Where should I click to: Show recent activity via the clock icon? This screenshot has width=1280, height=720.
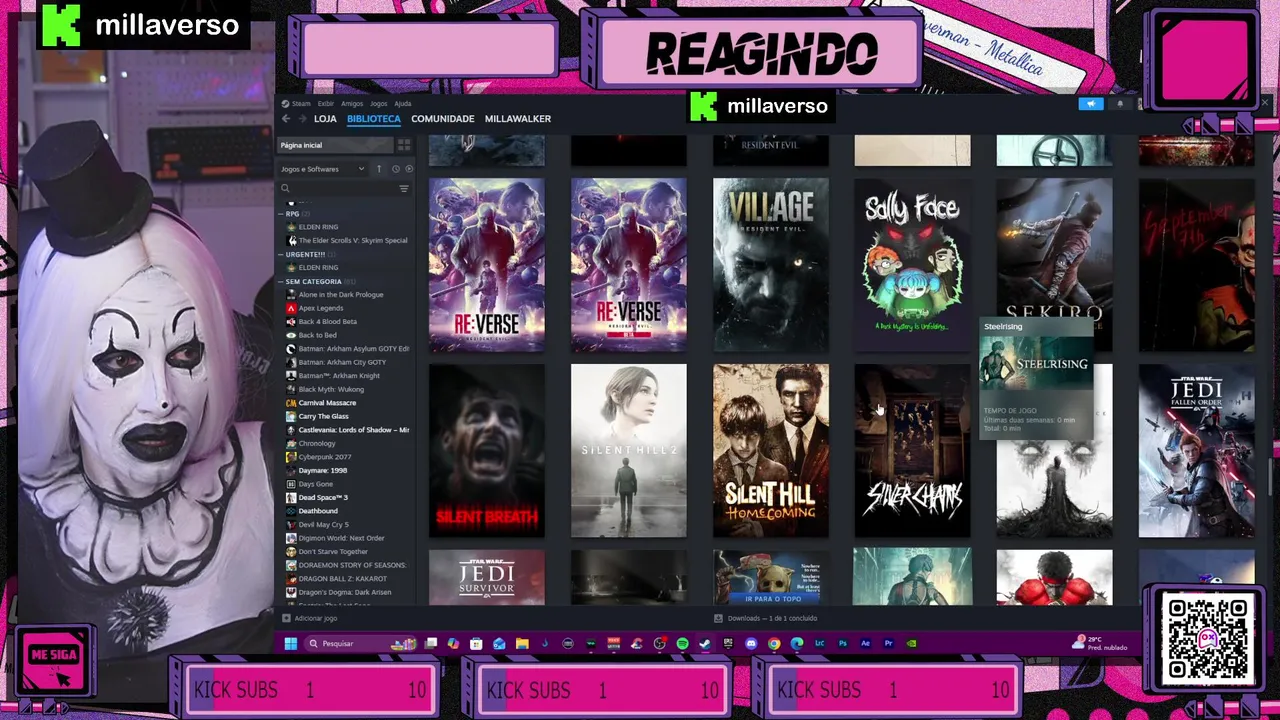point(395,169)
